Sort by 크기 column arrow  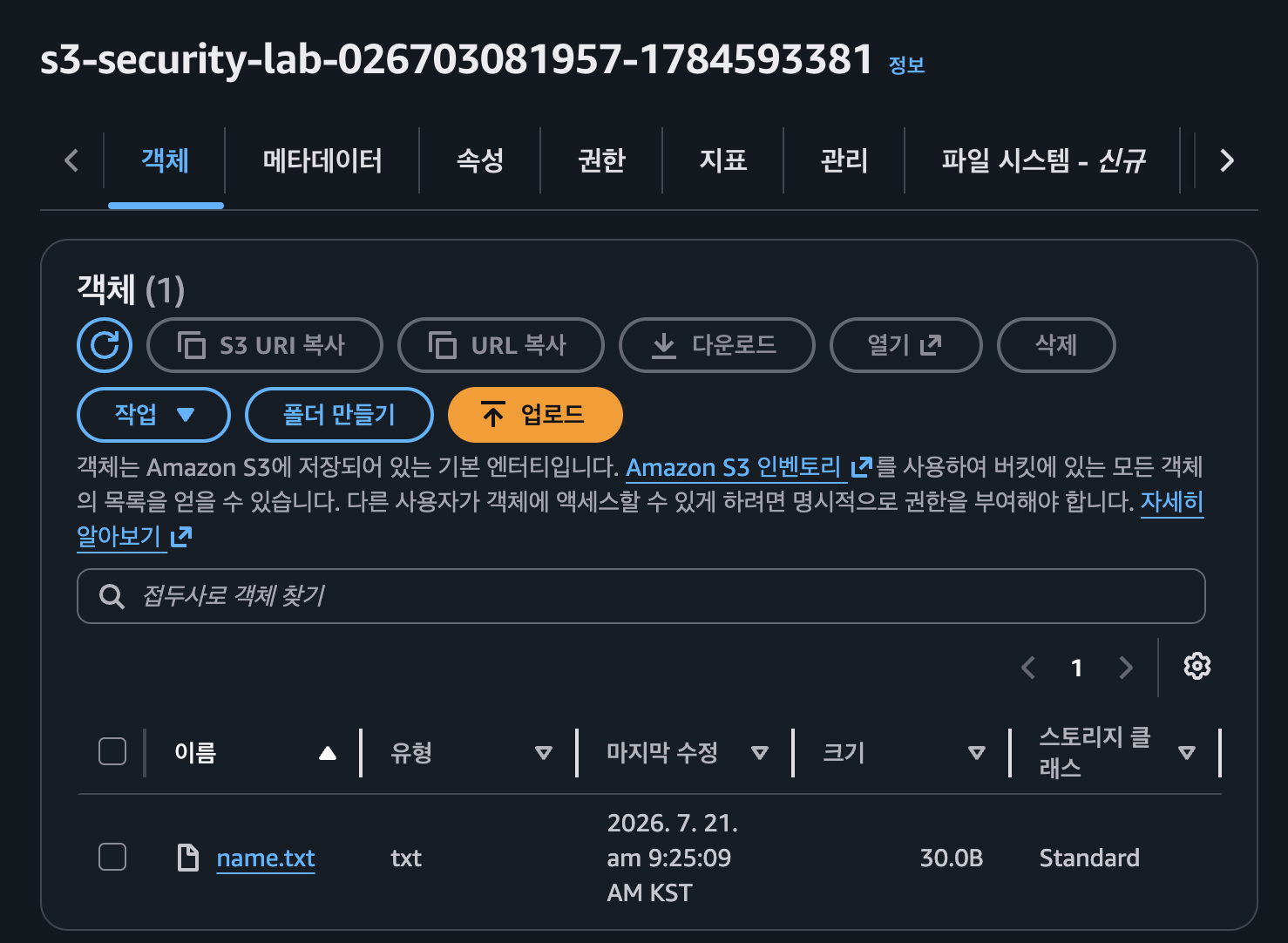click(x=977, y=753)
